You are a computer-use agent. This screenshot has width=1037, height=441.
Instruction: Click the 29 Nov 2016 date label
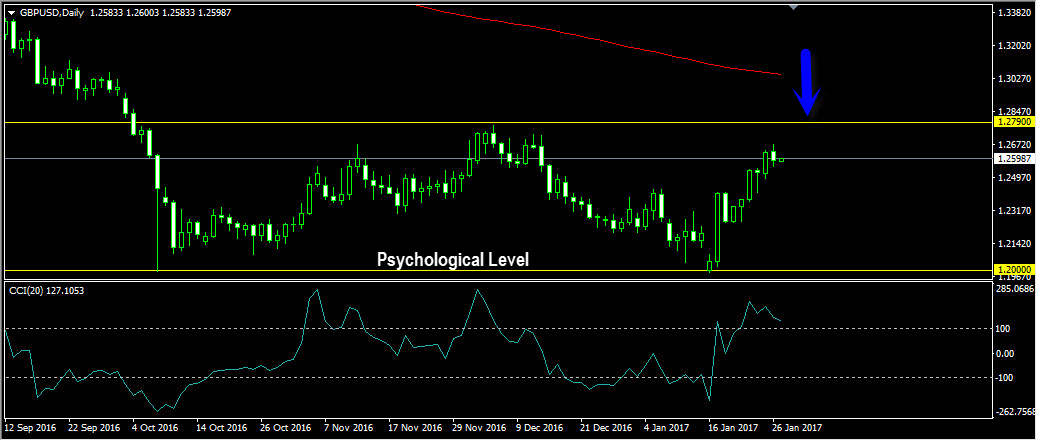[x=479, y=427]
